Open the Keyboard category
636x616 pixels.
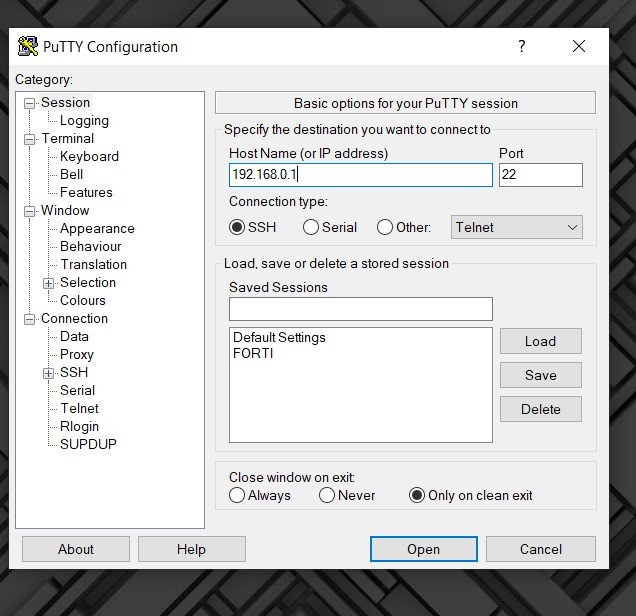89,157
